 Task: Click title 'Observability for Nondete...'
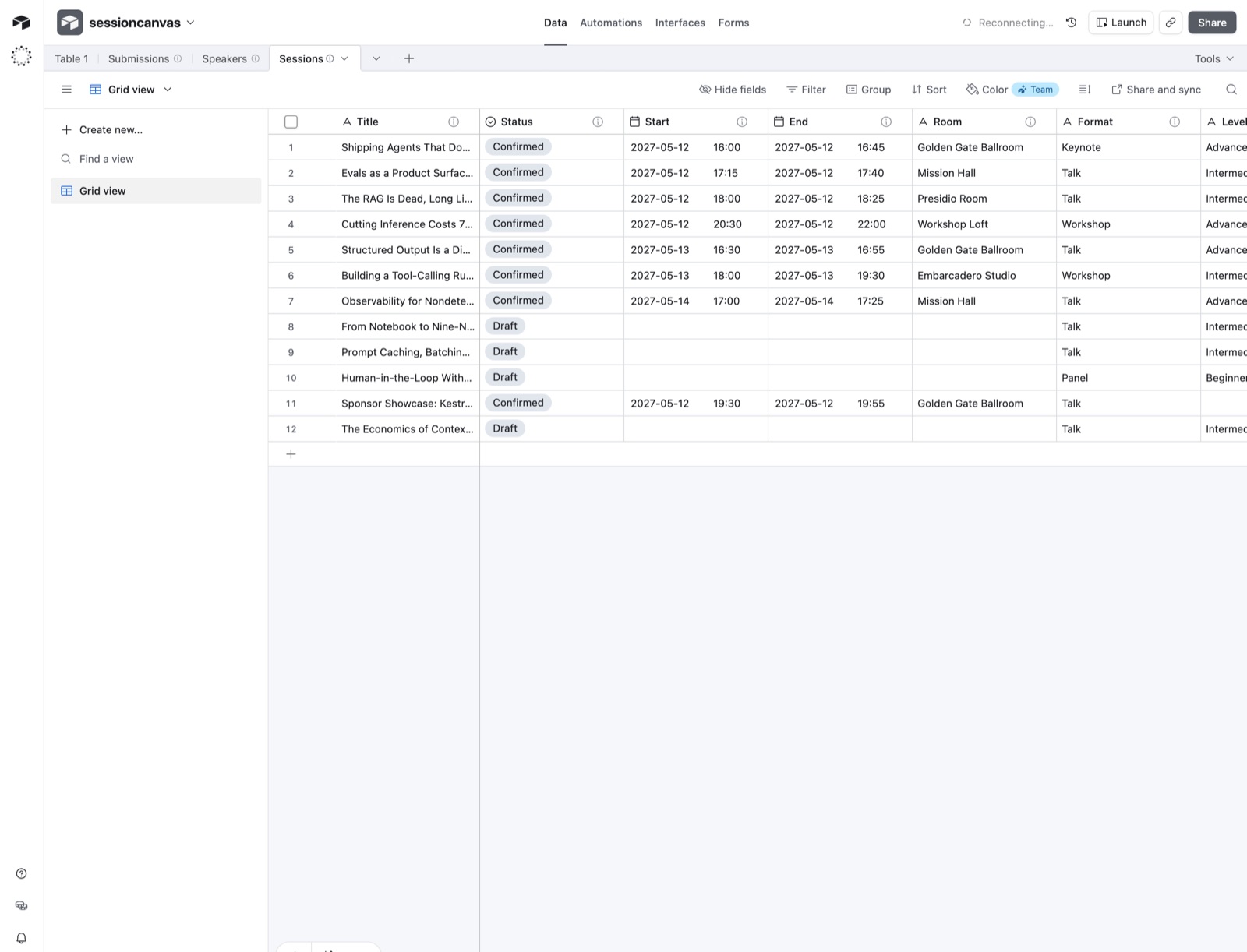click(407, 301)
